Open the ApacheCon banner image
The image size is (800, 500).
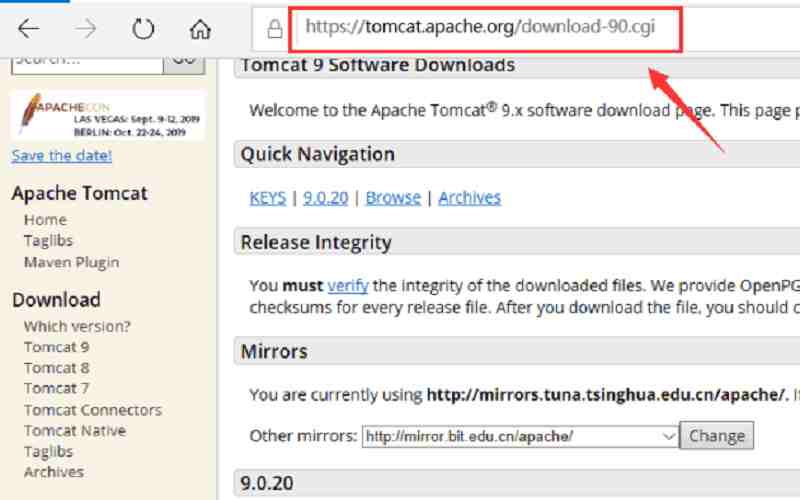(x=108, y=116)
